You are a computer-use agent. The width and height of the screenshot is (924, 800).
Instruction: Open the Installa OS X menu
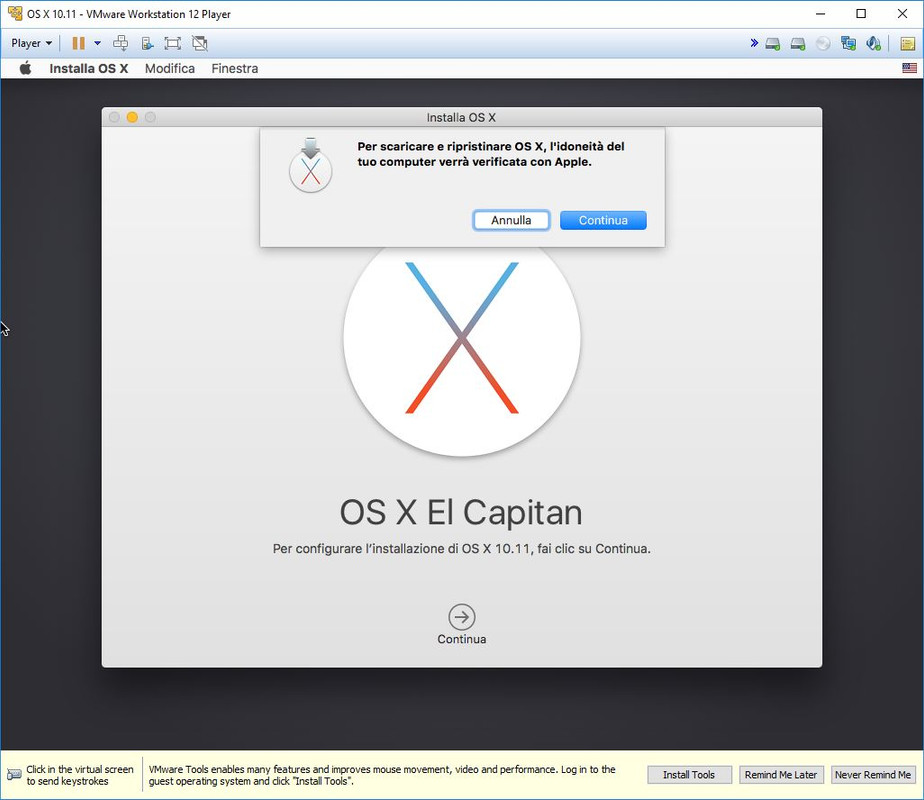89,68
